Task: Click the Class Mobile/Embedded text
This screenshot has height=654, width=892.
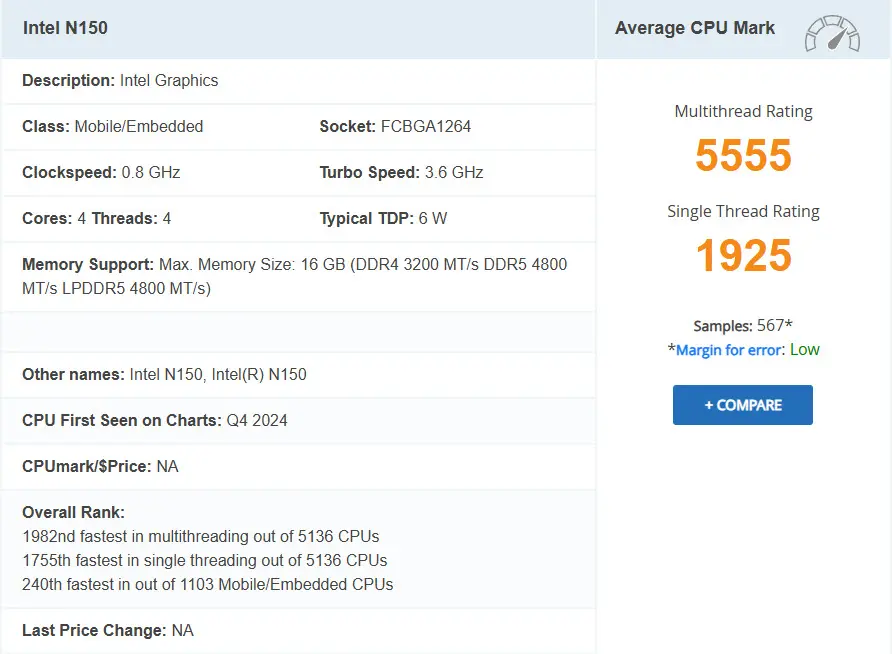Action: point(112,127)
